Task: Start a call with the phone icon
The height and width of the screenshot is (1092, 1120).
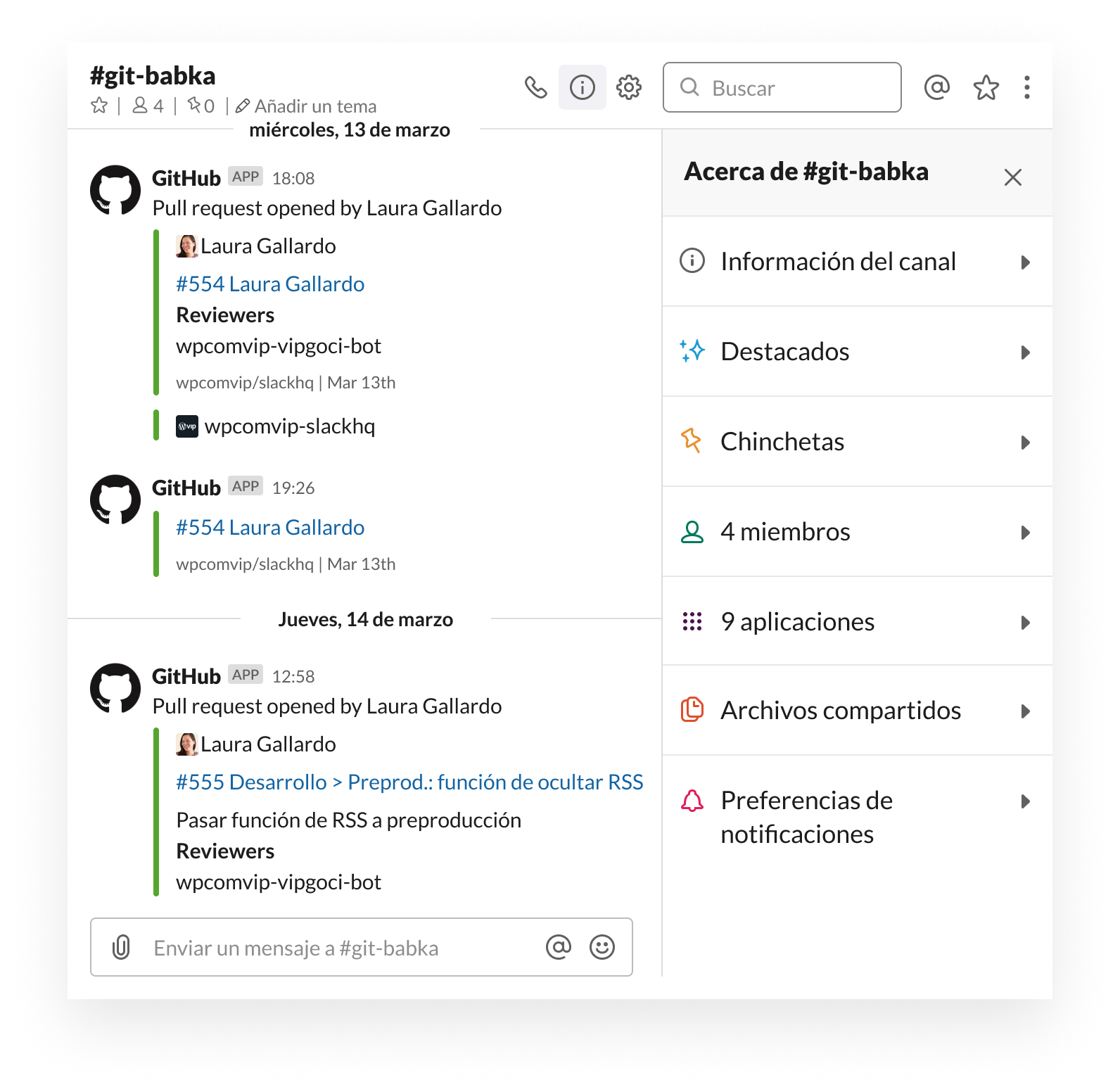Action: 536,87
